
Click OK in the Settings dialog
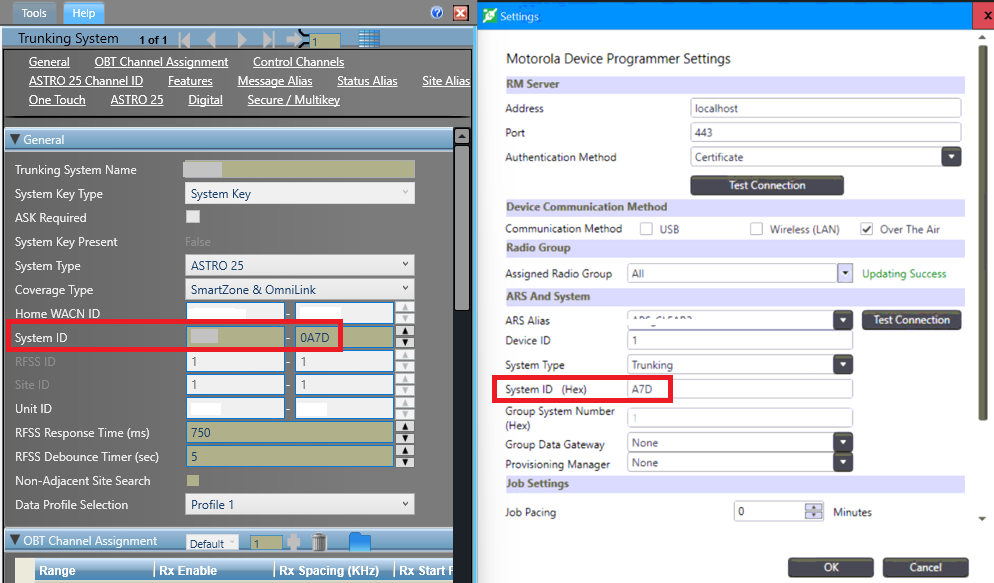click(x=830, y=567)
